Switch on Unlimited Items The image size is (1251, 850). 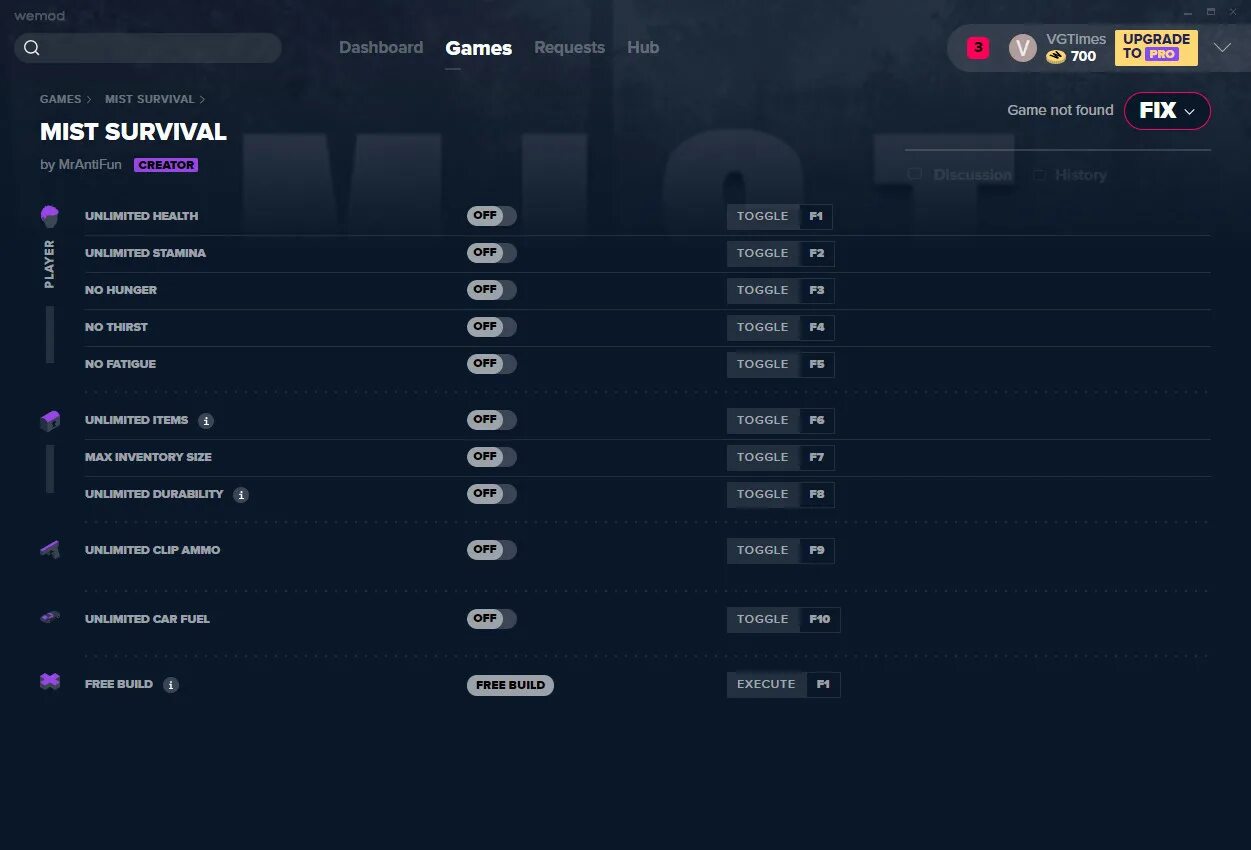tap(492, 420)
